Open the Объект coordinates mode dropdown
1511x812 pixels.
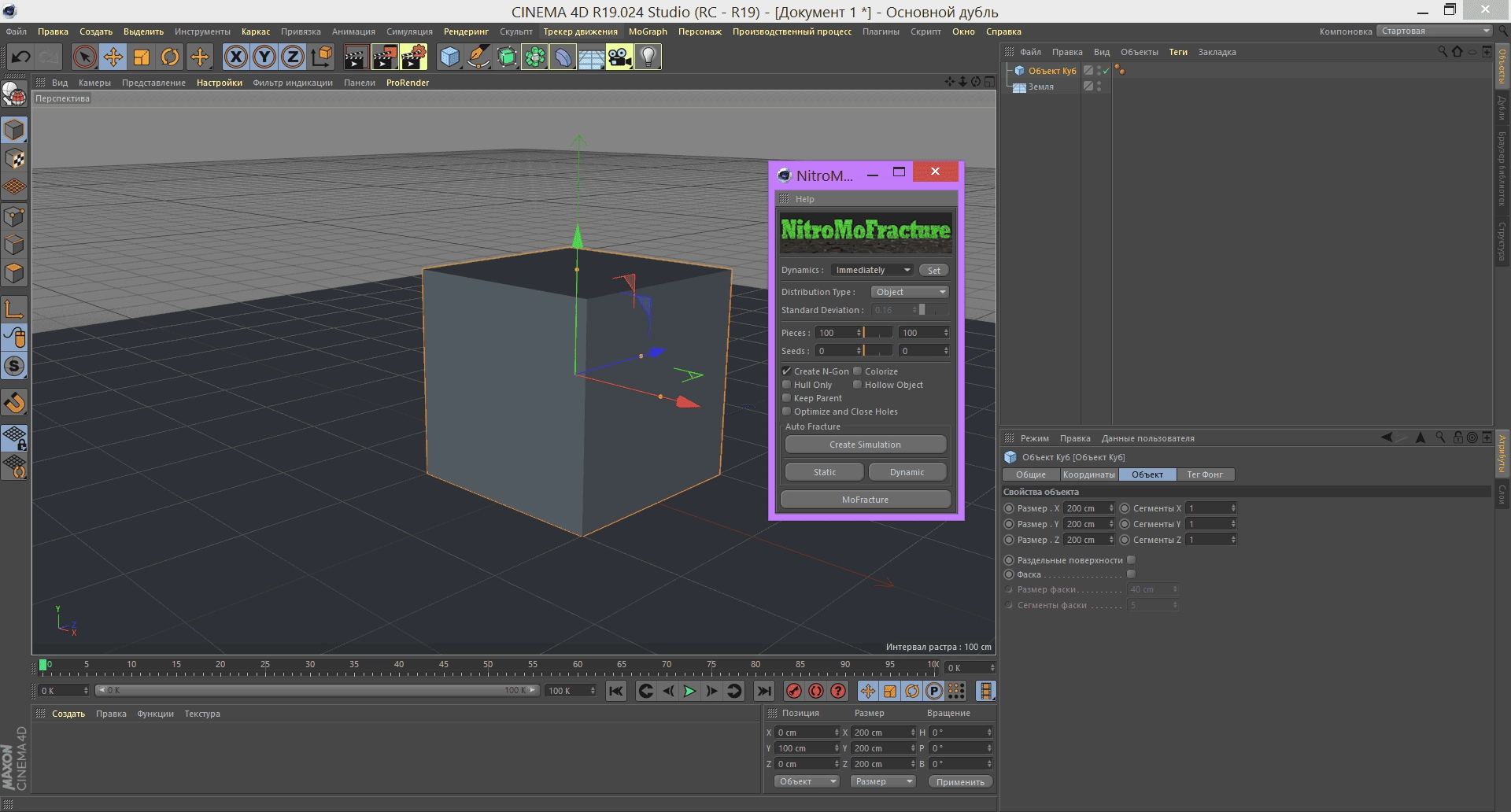click(x=807, y=781)
